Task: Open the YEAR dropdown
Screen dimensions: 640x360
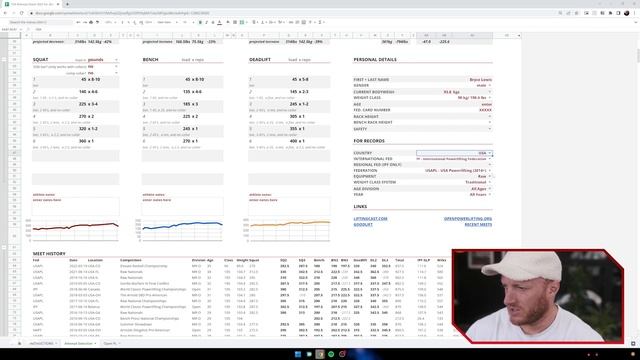Action: [489, 194]
